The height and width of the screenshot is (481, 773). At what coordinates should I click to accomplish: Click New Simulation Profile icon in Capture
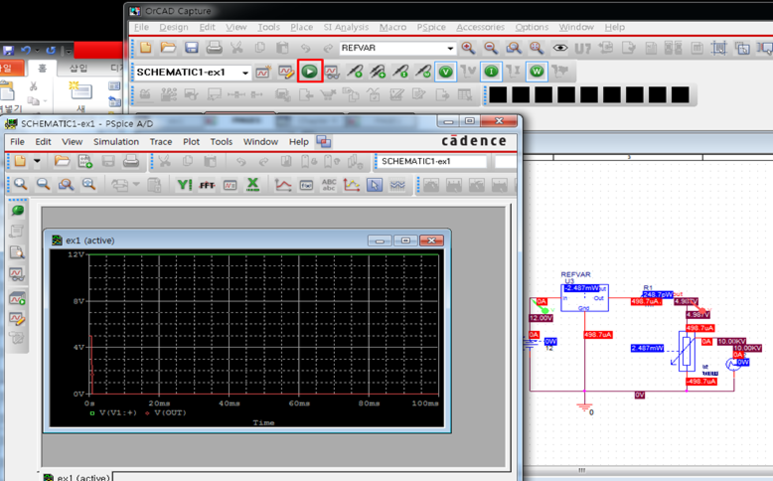263,72
